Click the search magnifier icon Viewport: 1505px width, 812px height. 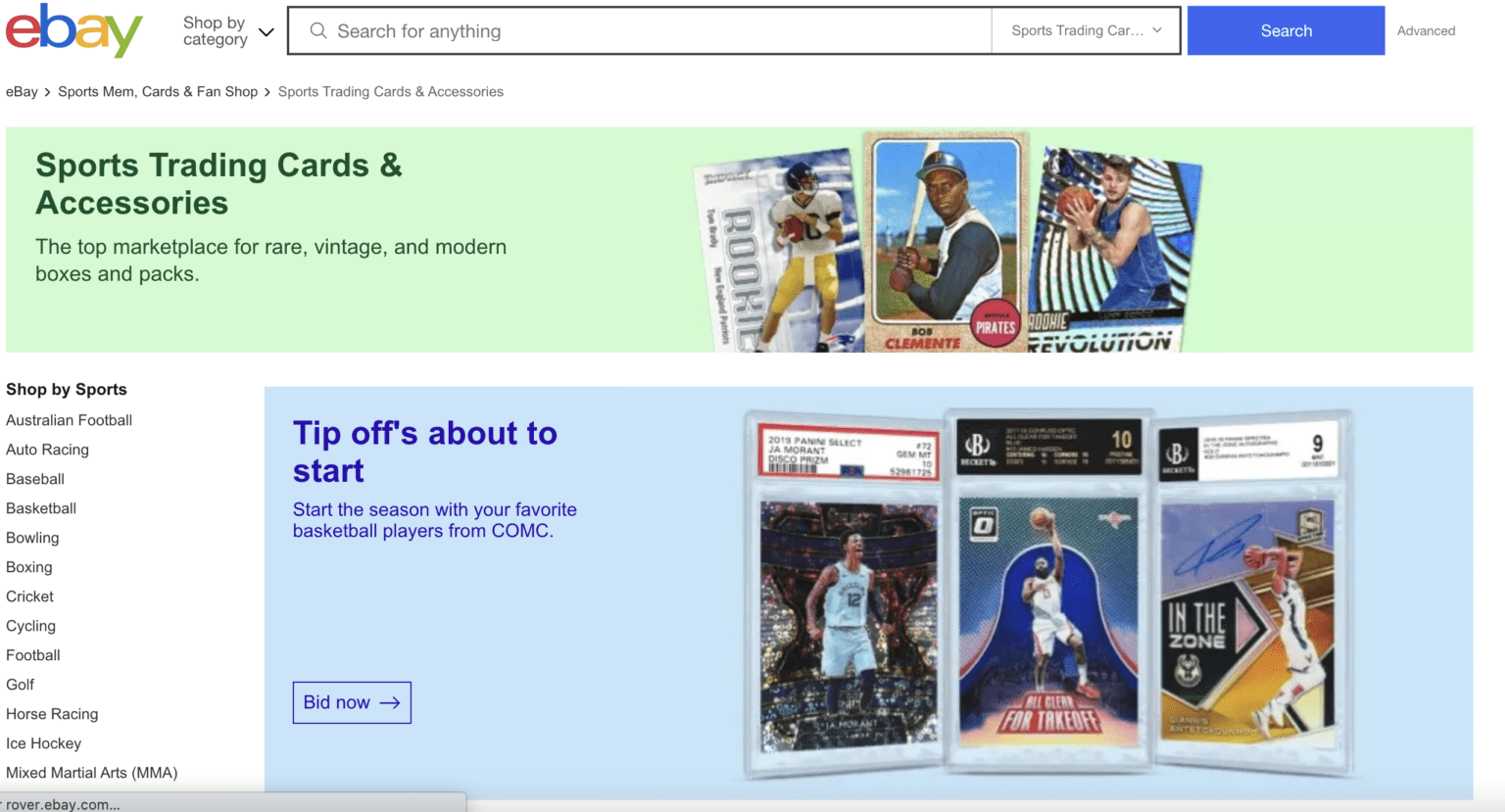318,30
